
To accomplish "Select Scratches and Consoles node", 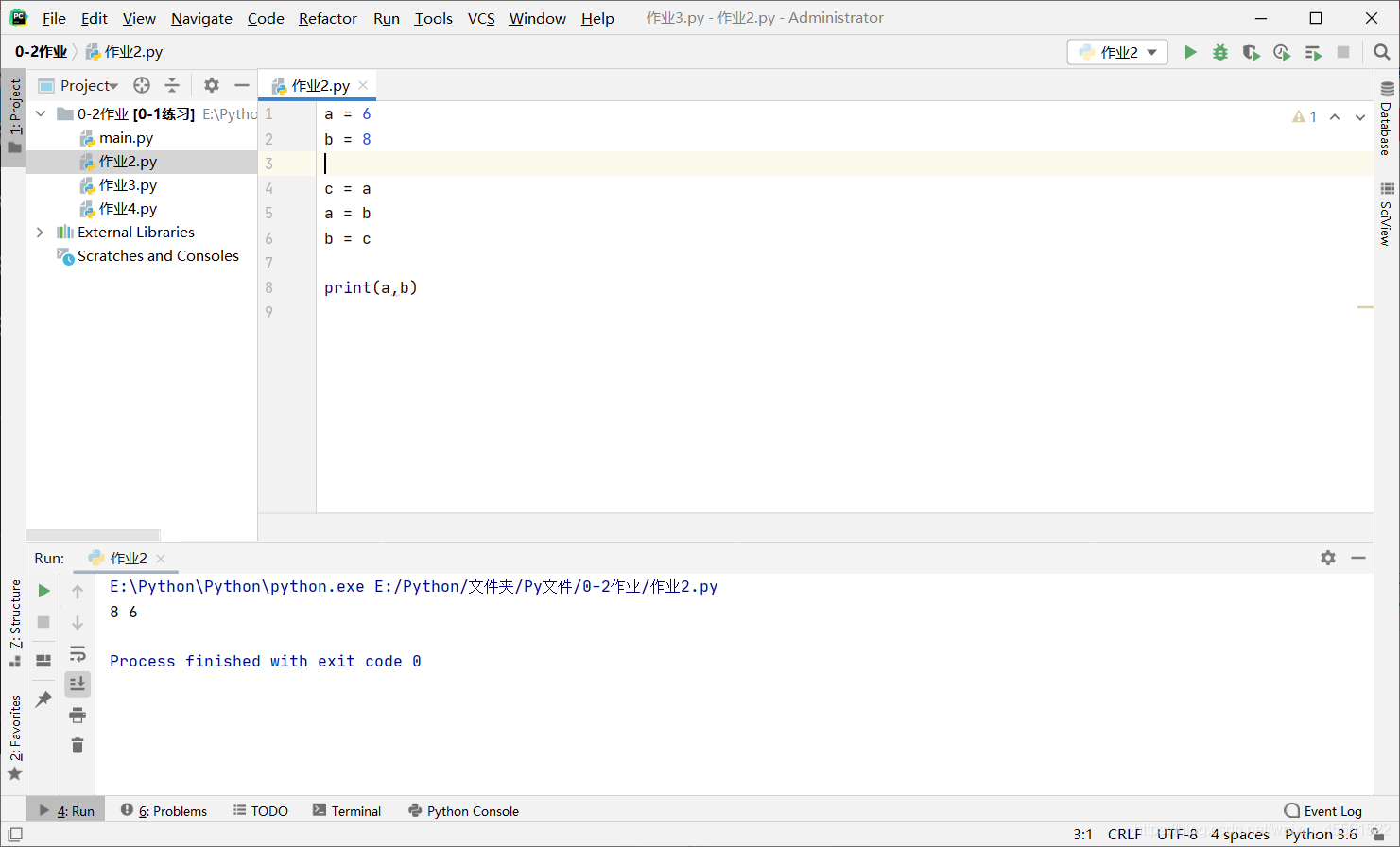I will pyautogui.click(x=158, y=256).
